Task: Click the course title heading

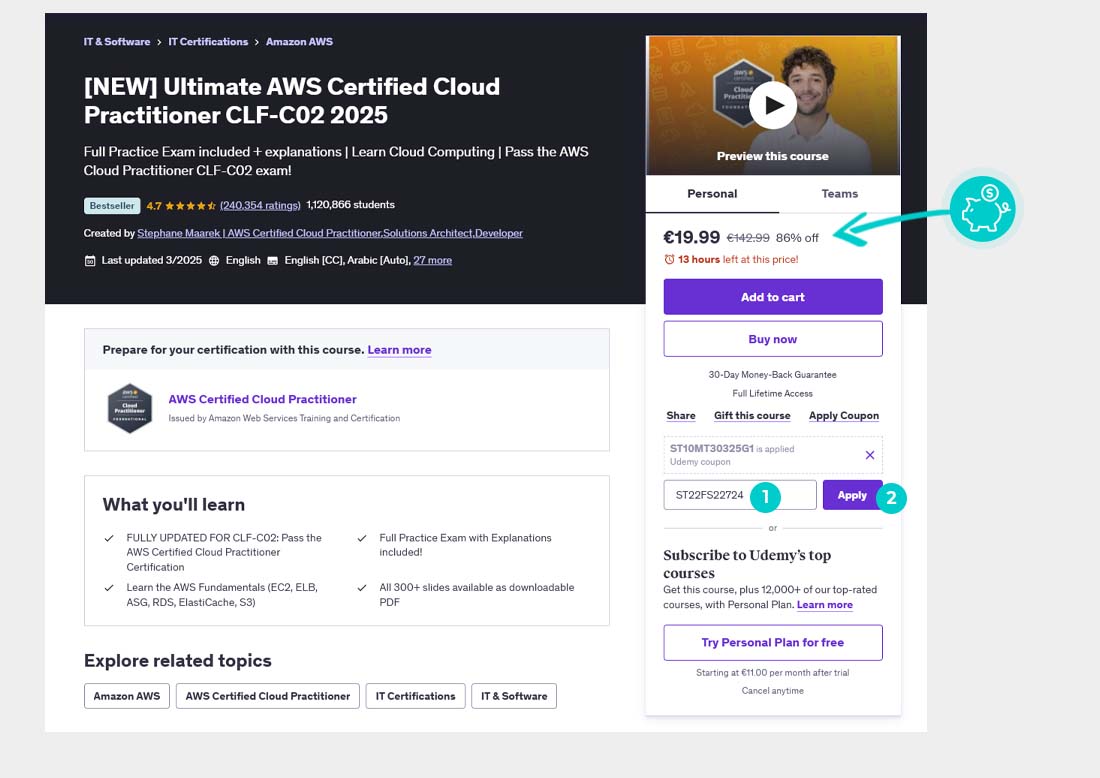Action: click(292, 100)
